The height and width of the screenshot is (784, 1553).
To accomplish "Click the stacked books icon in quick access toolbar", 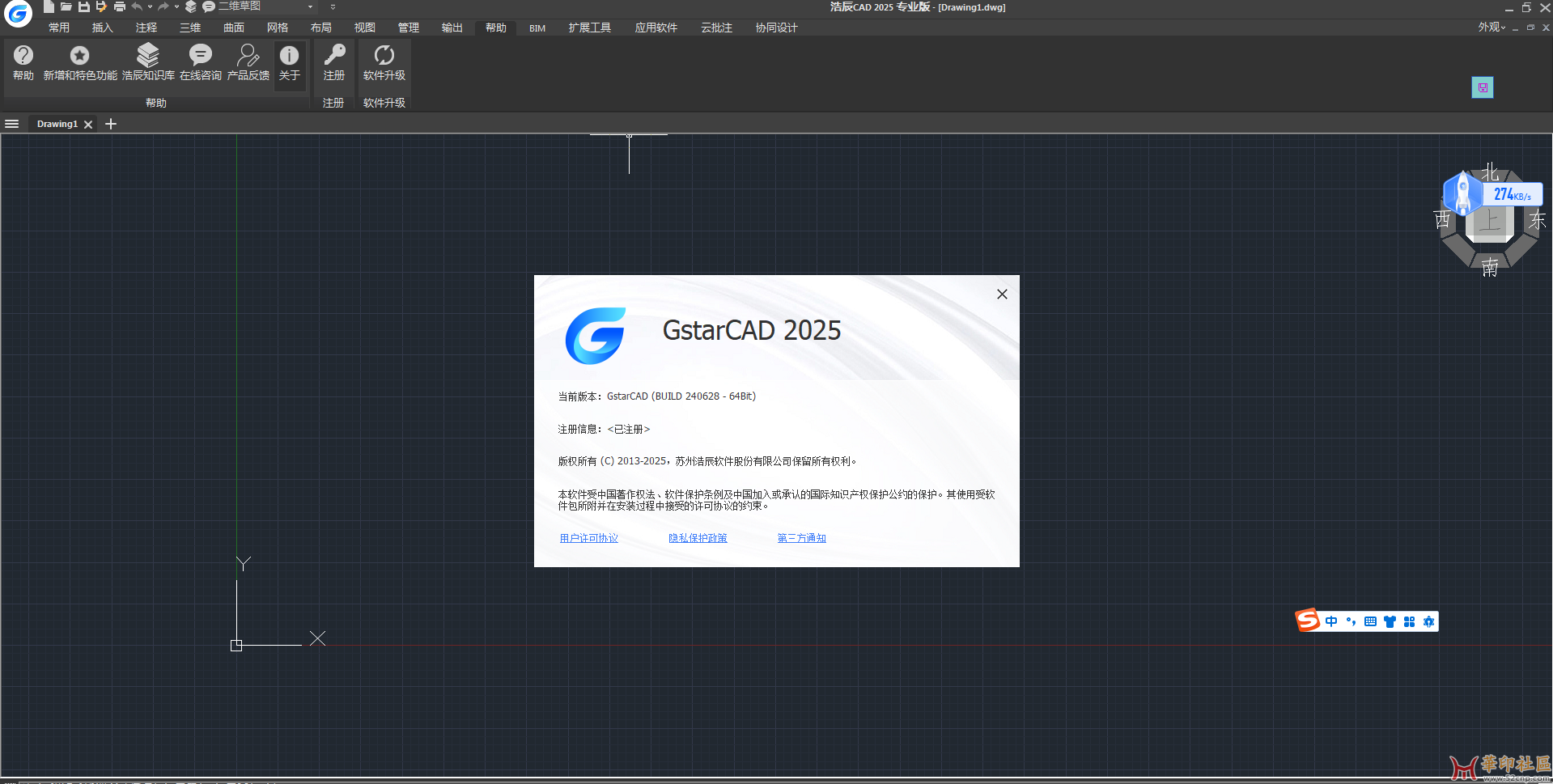I will (x=191, y=6).
